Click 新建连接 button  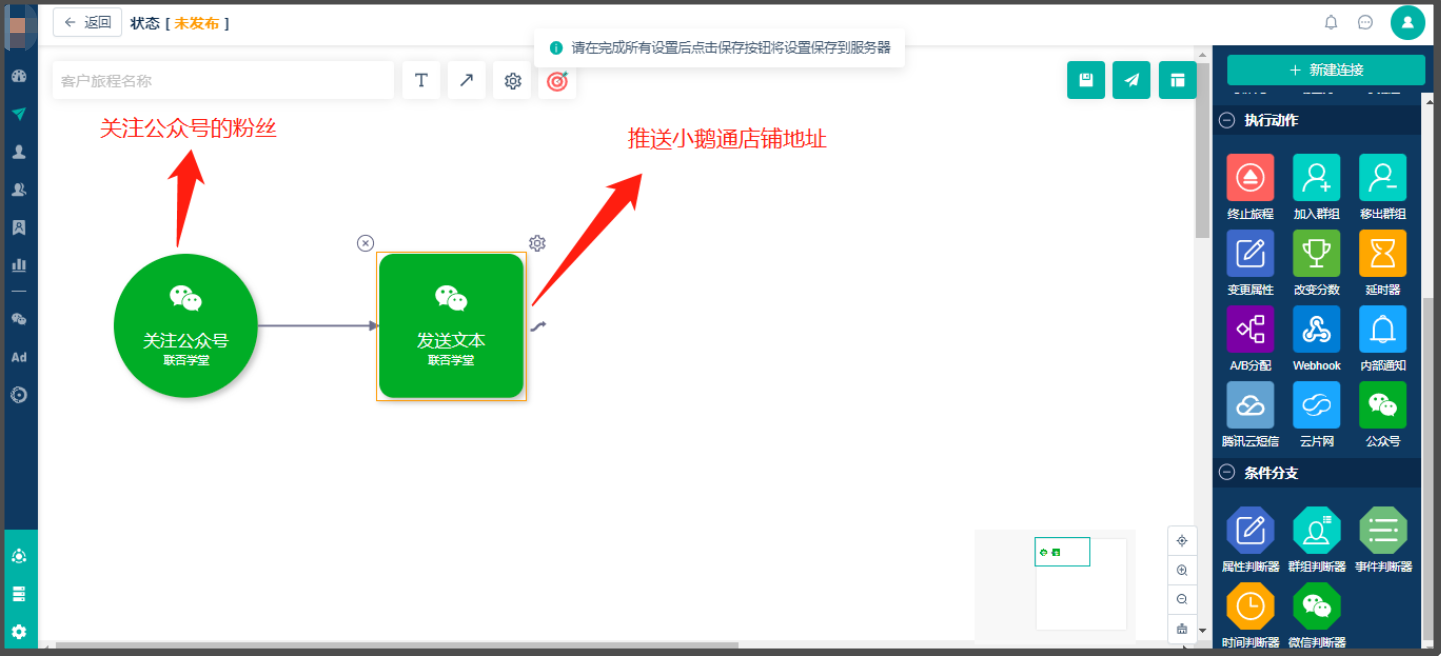click(1326, 70)
